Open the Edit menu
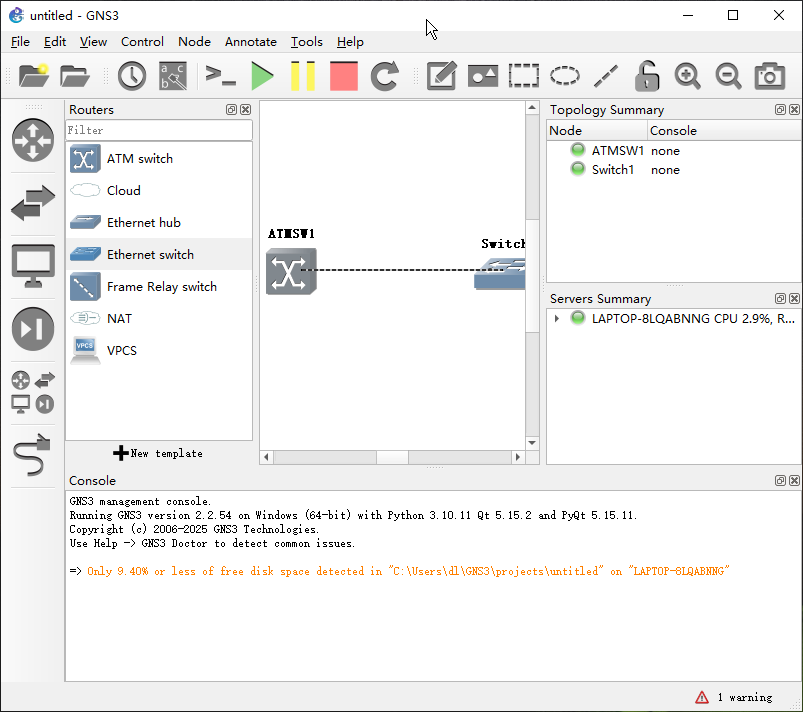The height and width of the screenshot is (712, 803). (54, 42)
